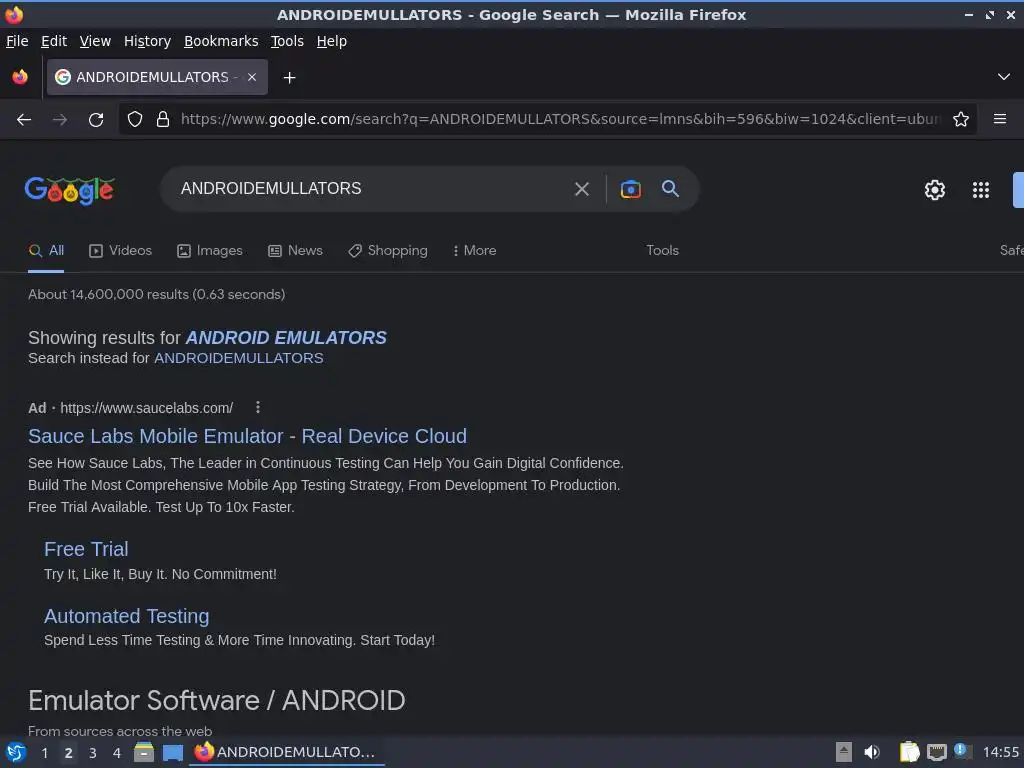This screenshot has width=1024, height=768.
Task: Open the removable media eject tray icon
Action: pos(844,752)
